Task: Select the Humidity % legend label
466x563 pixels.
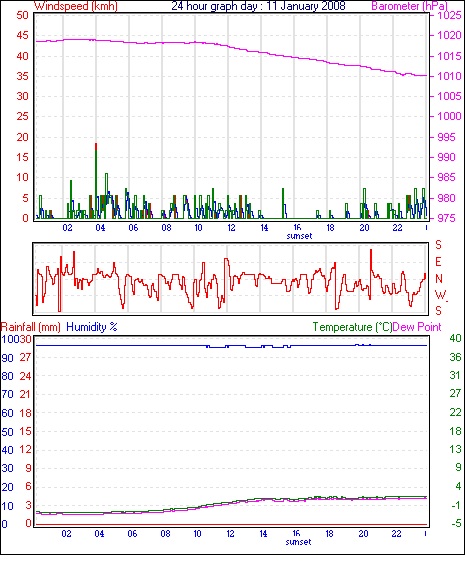Action: 92,327
